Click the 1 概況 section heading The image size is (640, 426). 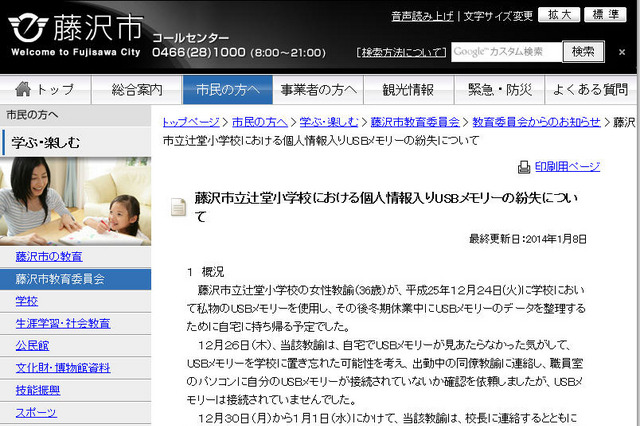(206, 272)
